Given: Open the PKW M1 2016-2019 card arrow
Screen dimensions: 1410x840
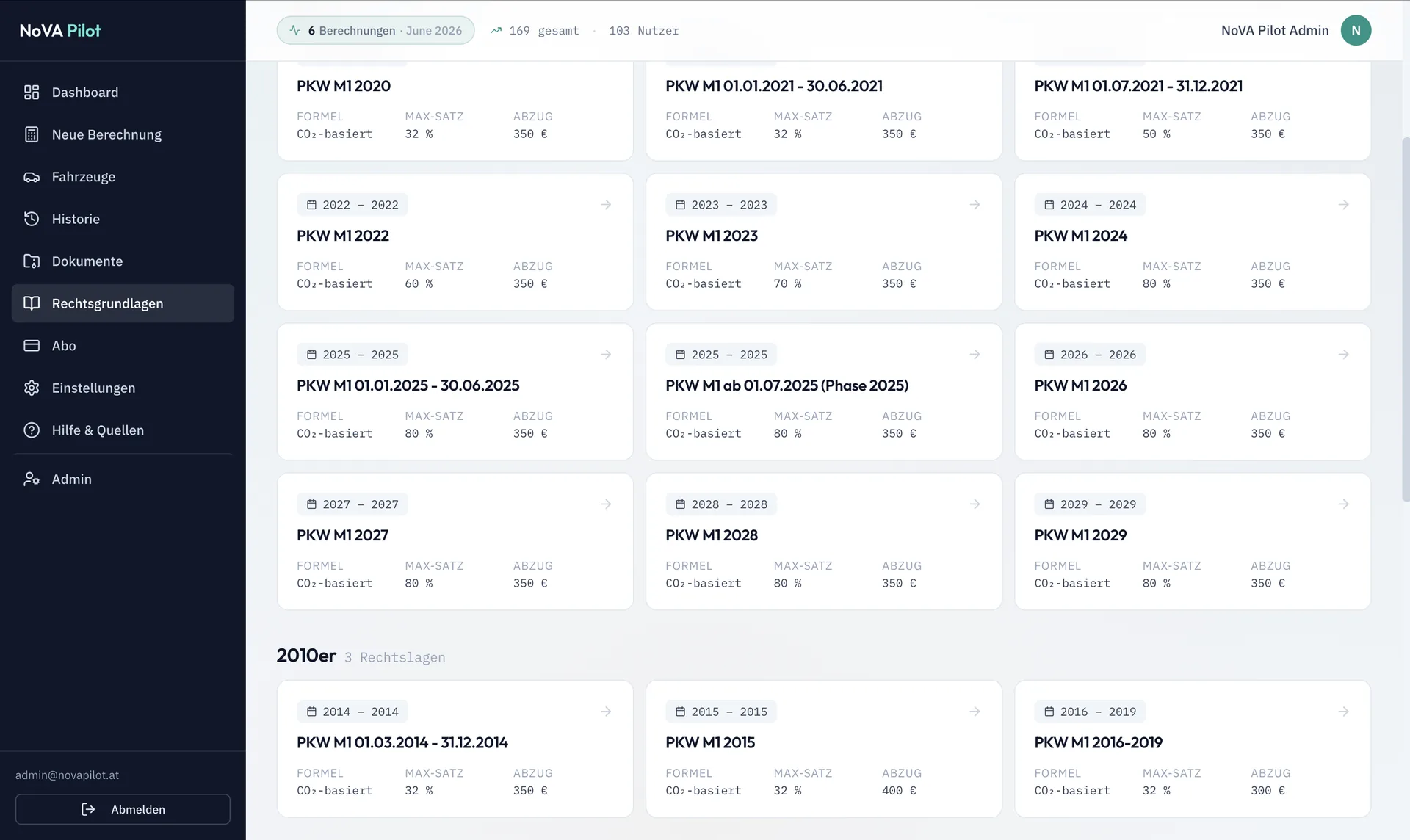Looking at the screenshot, I should (x=1343, y=712).
